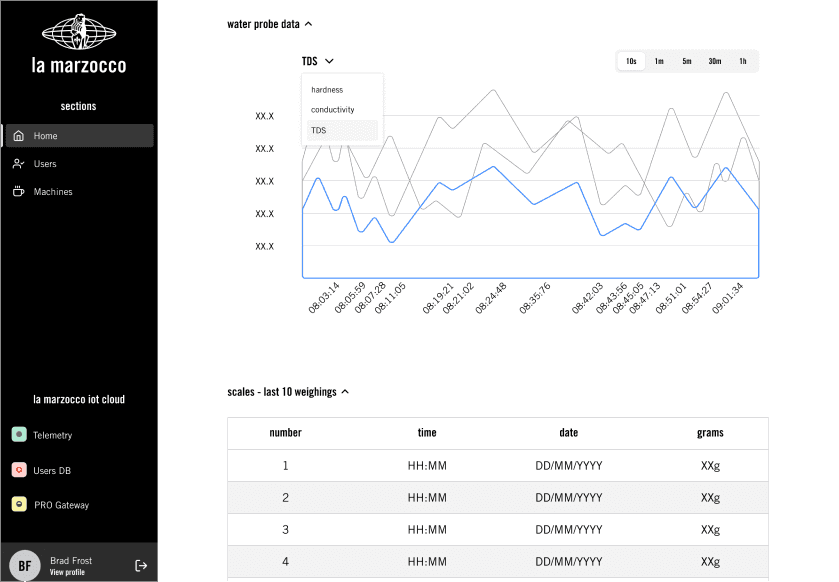
Task: Click the Machines coffee cup icon
Action: pyautogui.click(x=19, y=192)
